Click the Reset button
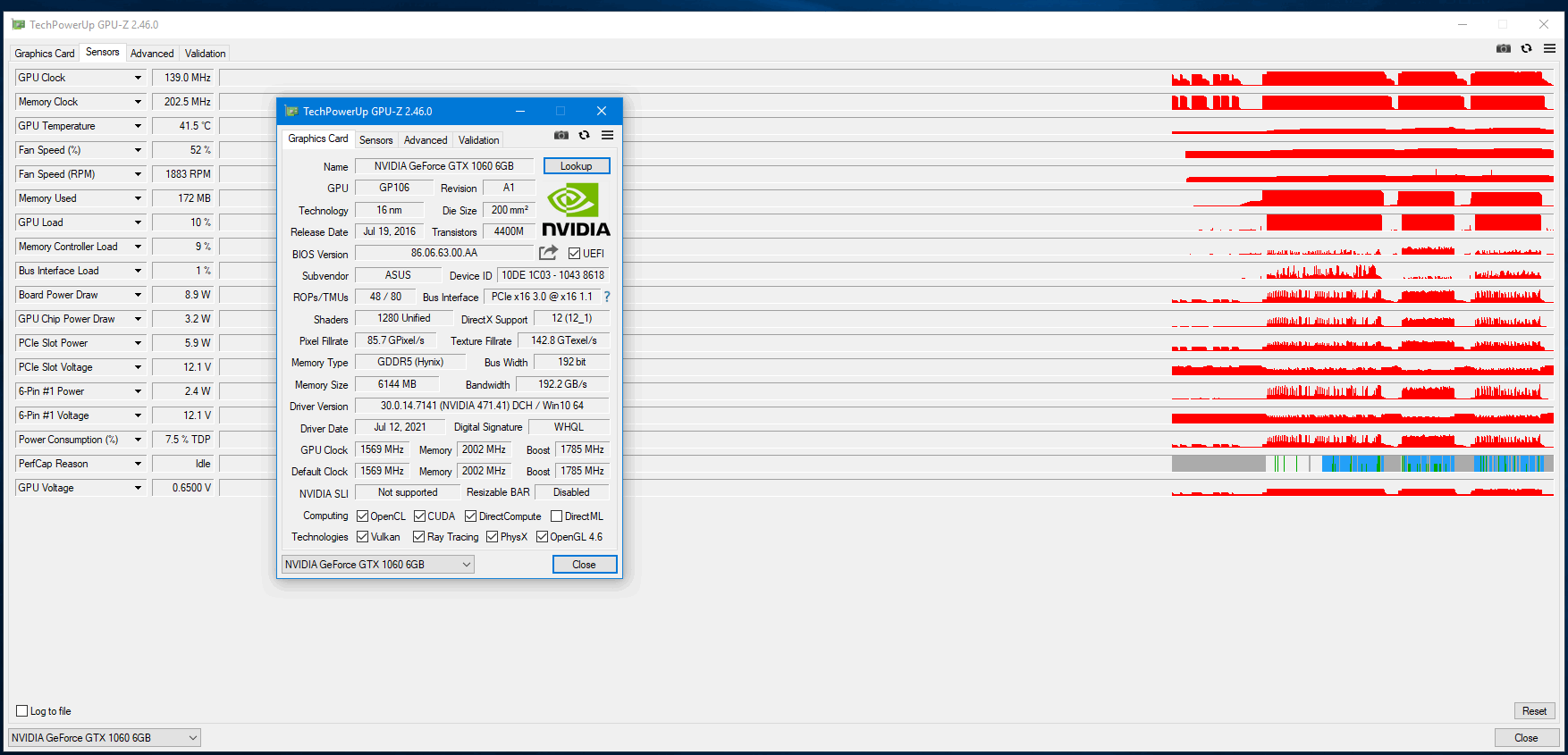 click(x=1535, y=711)
